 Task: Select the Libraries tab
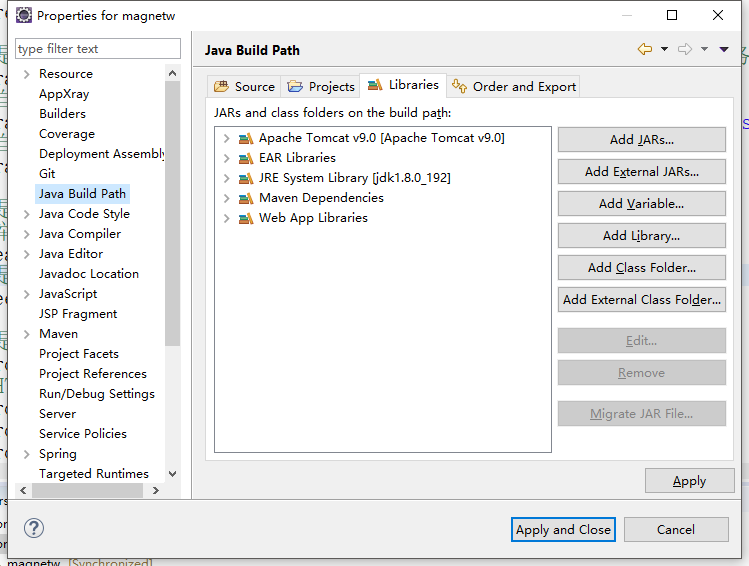403,85
